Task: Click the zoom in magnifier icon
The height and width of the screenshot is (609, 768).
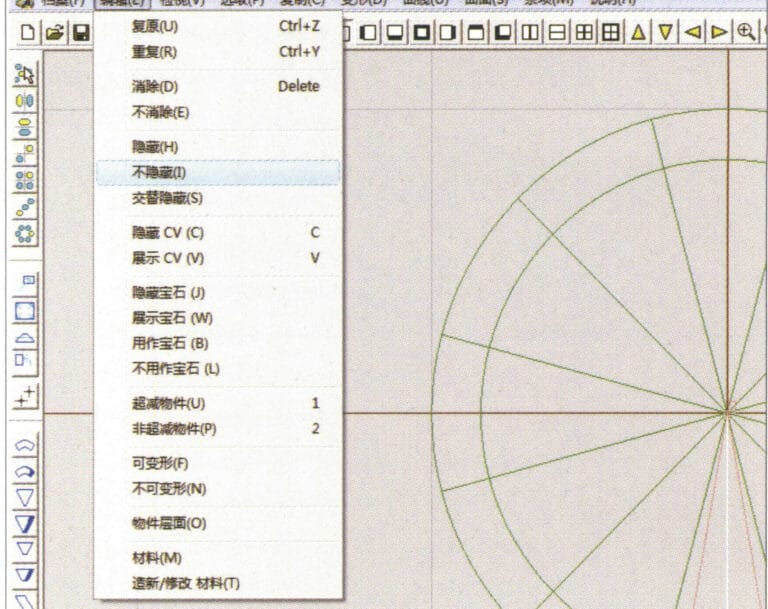Action: pyautogui.click(x=745, y=32)
